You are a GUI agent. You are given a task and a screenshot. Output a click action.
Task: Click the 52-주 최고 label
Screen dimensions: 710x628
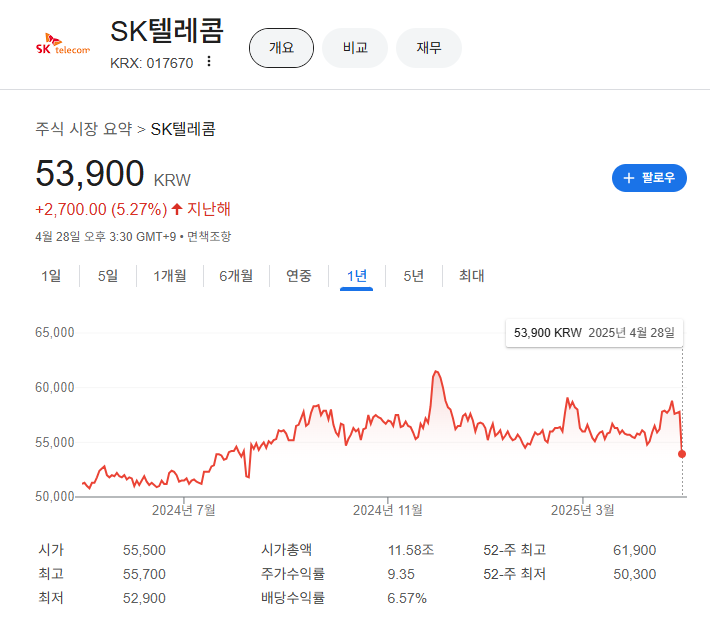(514, 550)
